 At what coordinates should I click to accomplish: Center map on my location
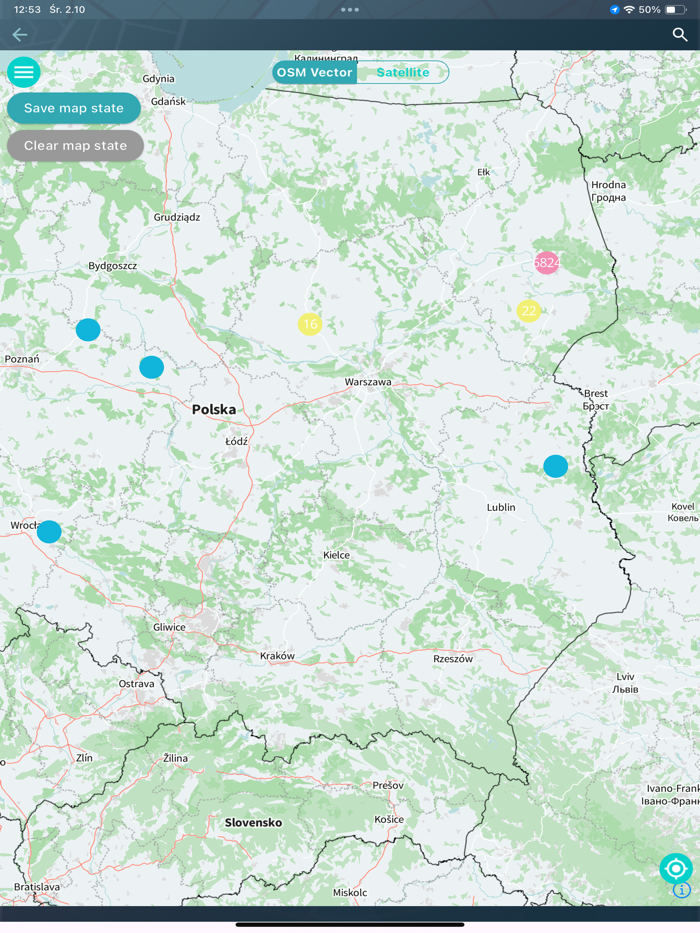(x=676, y=869)
